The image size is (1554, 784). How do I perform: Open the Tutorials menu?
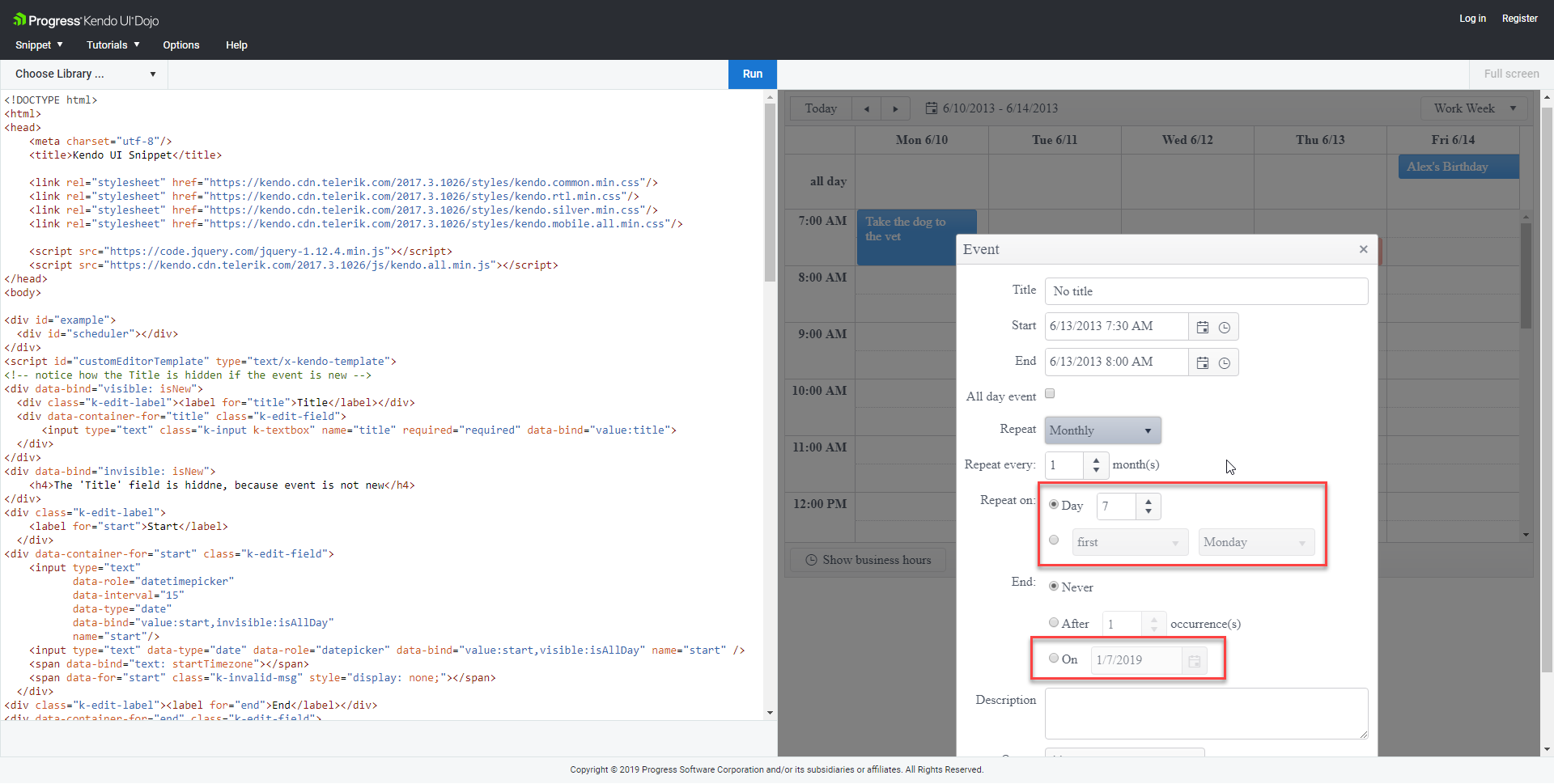click(113, 45)
